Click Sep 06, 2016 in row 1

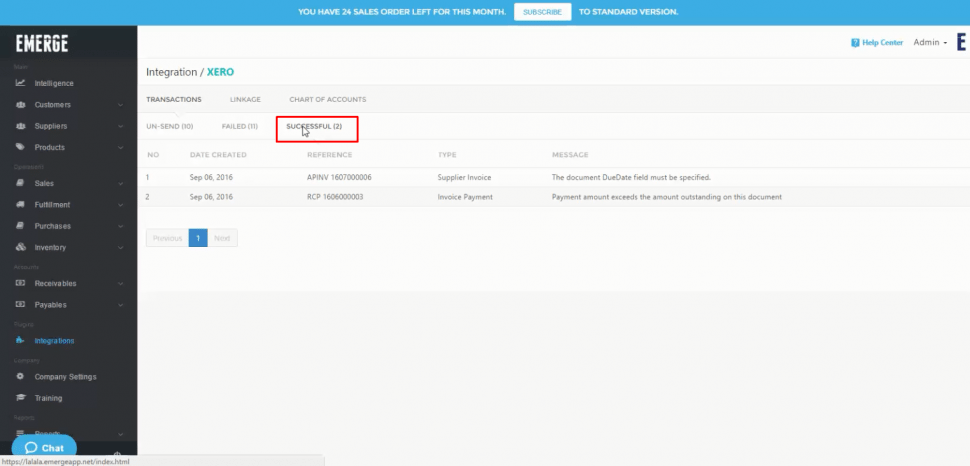(211, 177)
